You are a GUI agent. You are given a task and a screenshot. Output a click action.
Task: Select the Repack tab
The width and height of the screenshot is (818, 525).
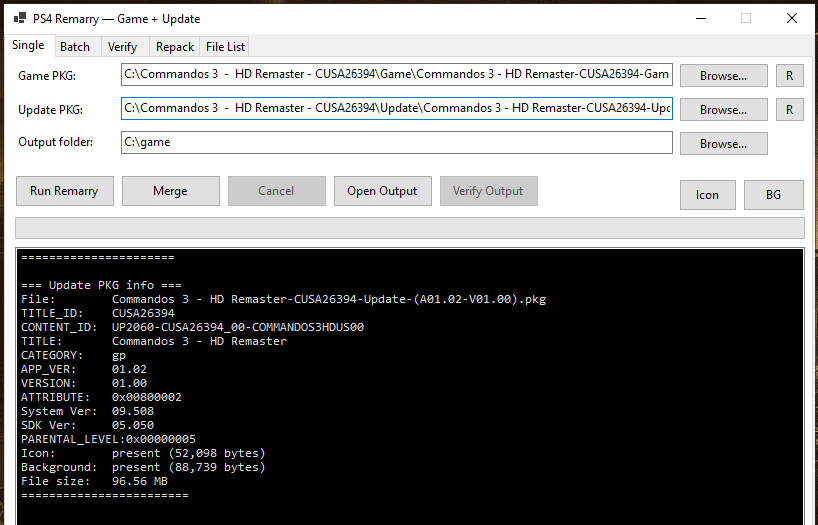[x=175, y=47]
